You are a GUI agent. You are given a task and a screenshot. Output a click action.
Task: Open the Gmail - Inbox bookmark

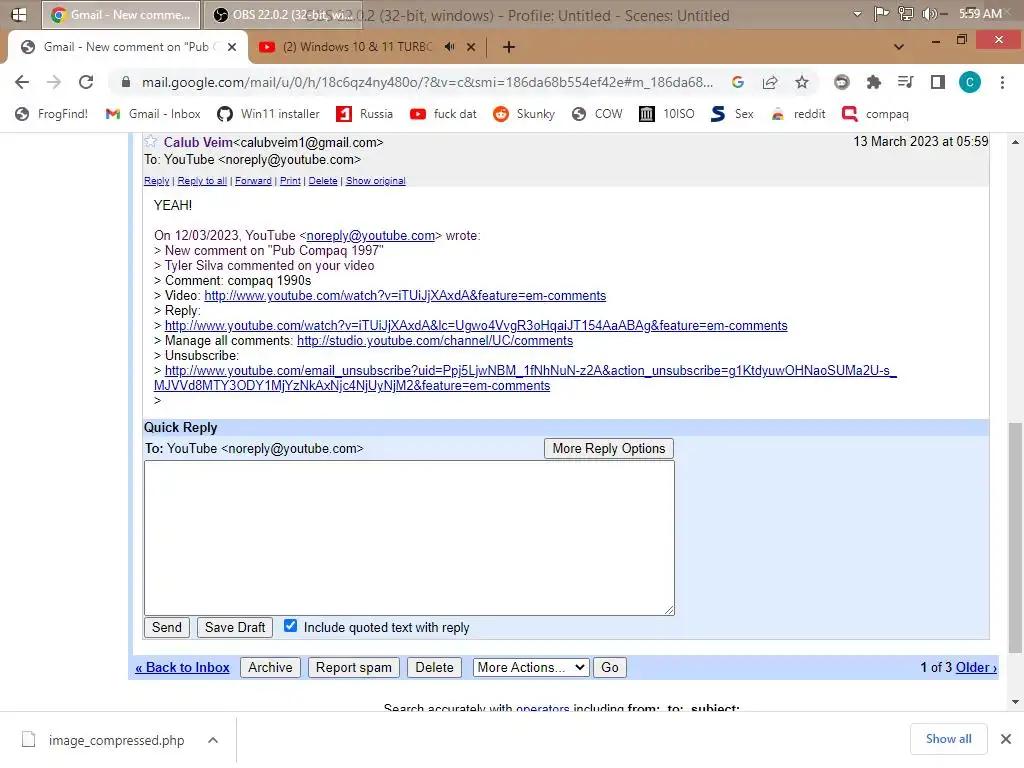[x=153, y=114]
